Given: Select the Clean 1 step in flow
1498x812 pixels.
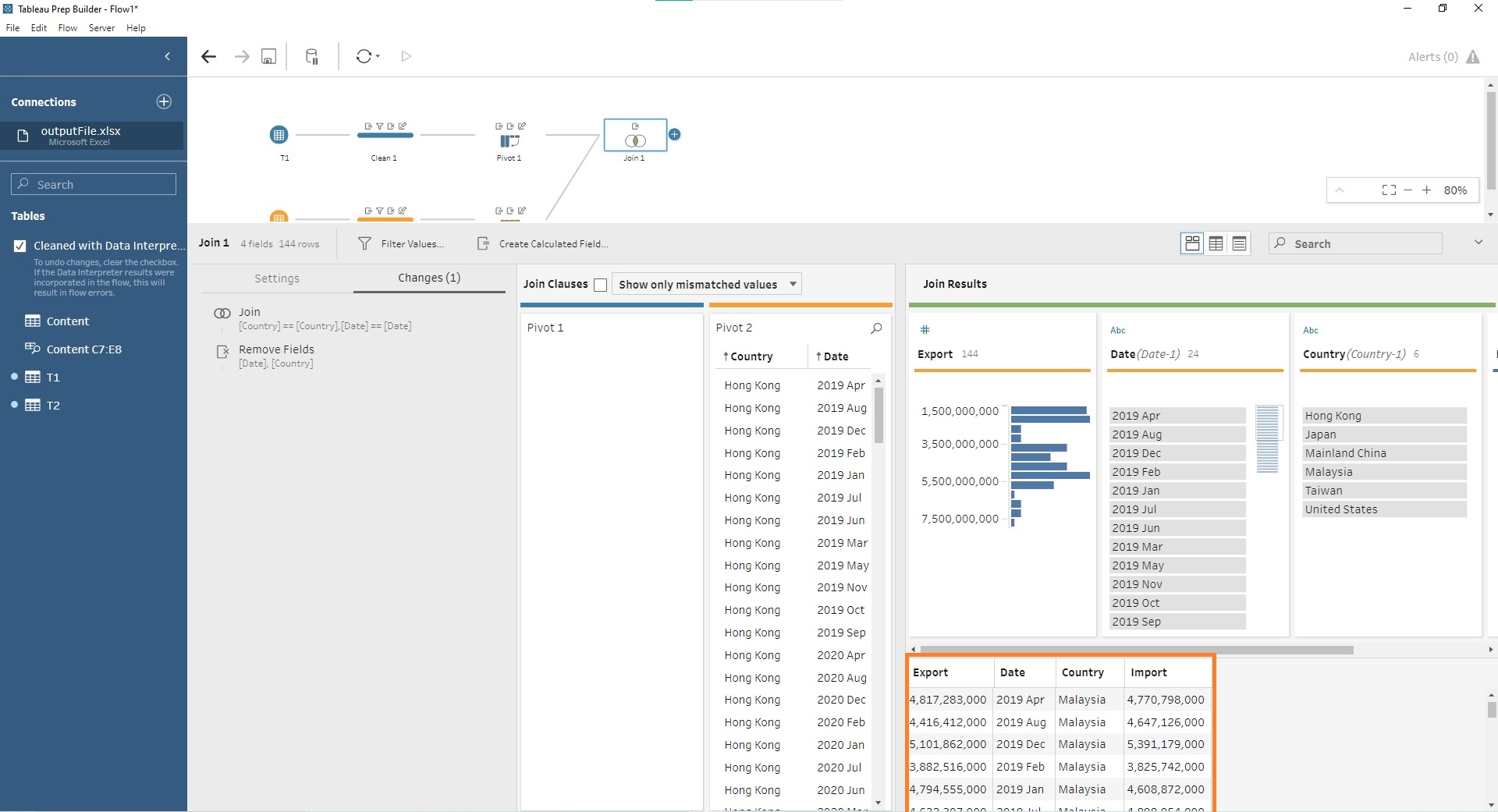Looking at the screenshot, I should coord(385,135).
